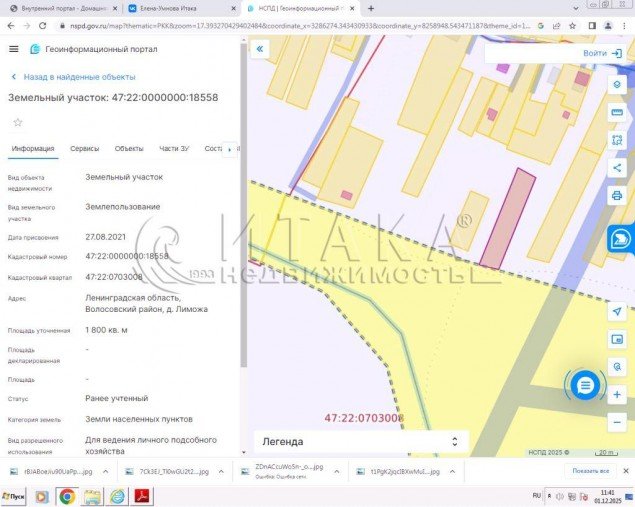The height and width of the screenshot is (507, 635).
Task: Open the Объекты tab
Action: tap(129, 149)
